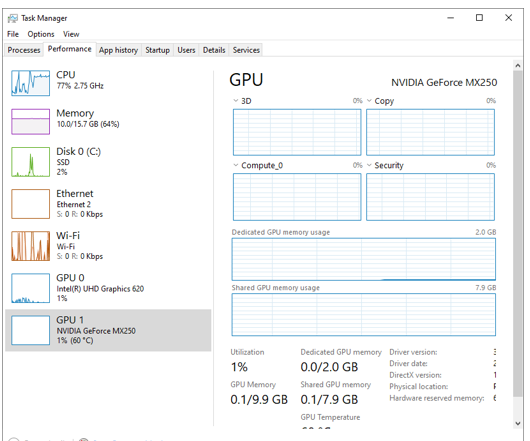Select the Performance tab
The width and height of the screenshot is (530, 441).
coord(70,49)
